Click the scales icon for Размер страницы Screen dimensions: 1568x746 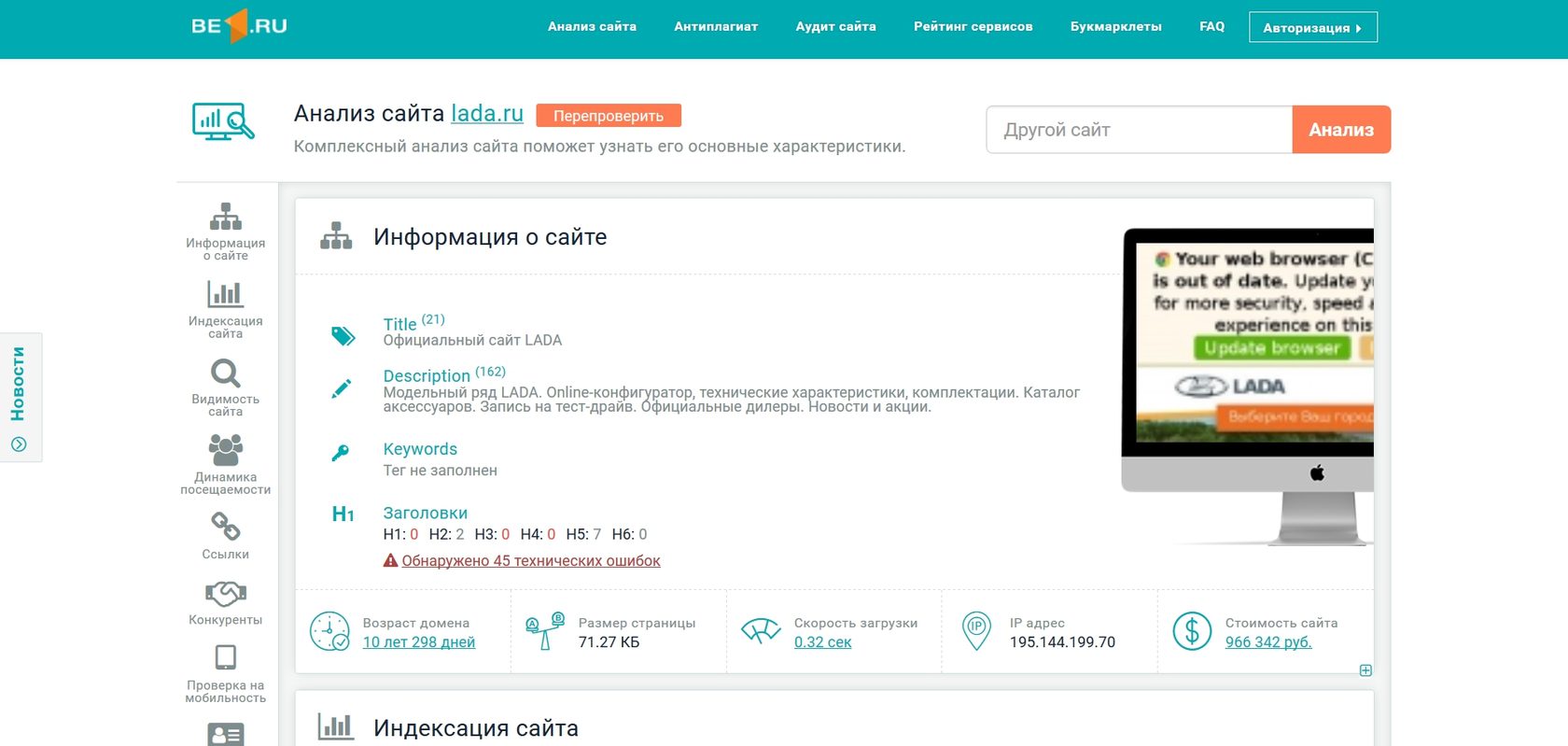(545, 632)
